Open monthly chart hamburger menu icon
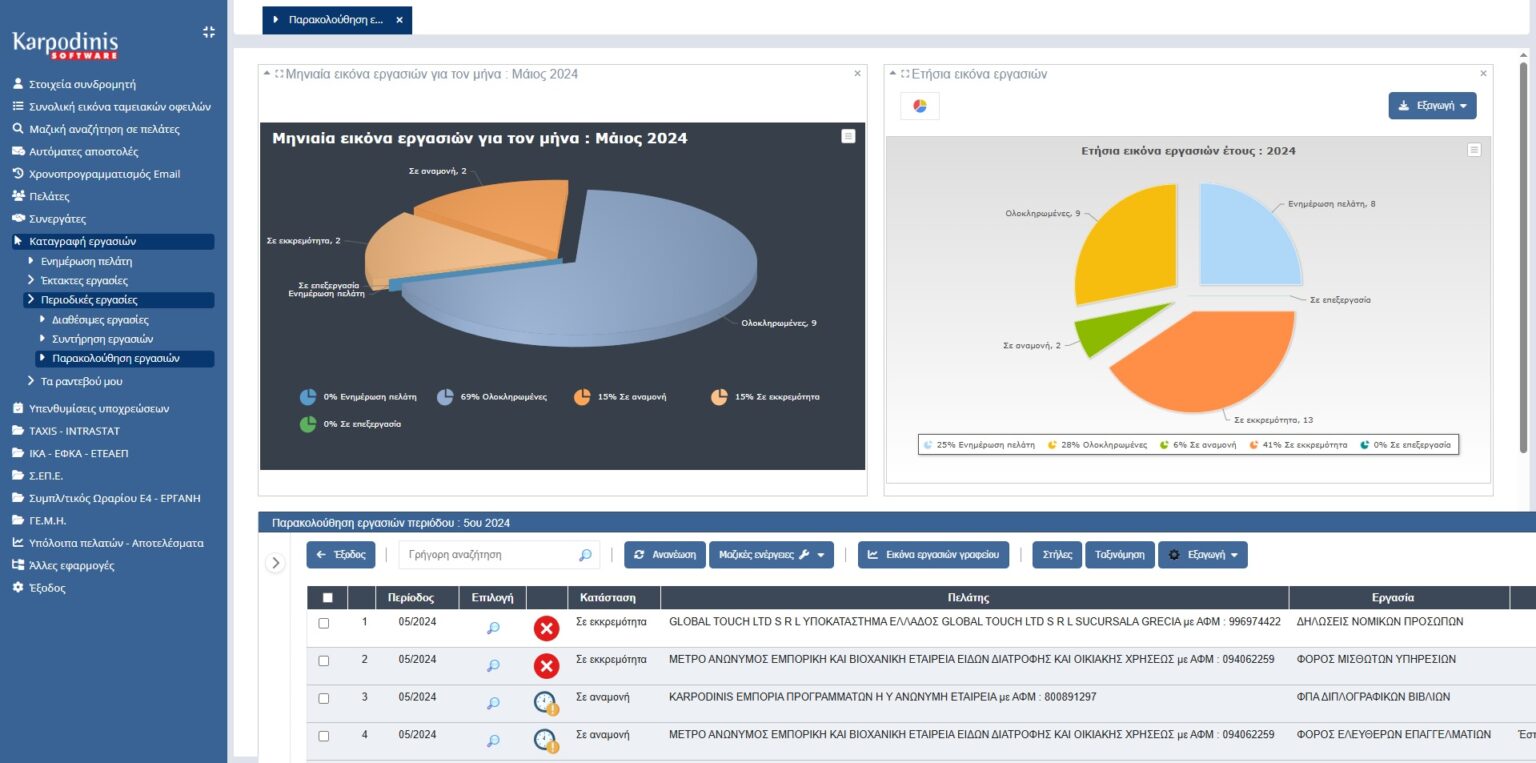 (x=848, y=136)
